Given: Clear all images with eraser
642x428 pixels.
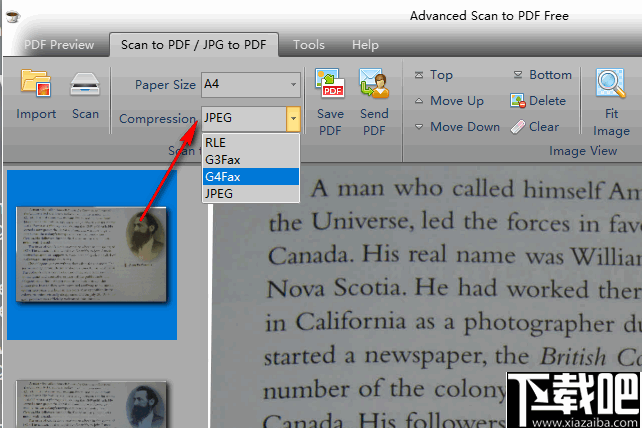Looking at the screenshot, I should pyautogui.click(x=535, y=127).
